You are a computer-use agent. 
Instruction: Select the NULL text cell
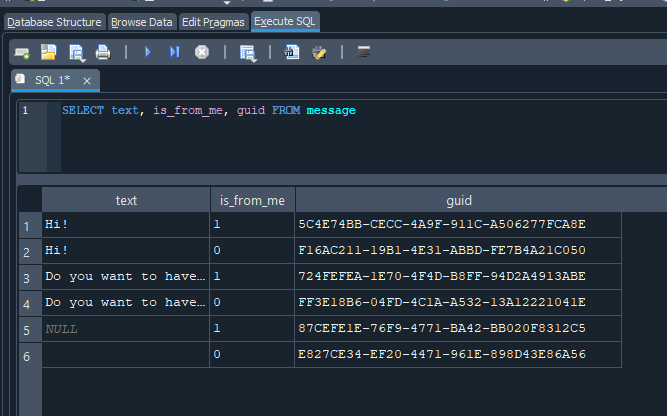tap(125, 328)
